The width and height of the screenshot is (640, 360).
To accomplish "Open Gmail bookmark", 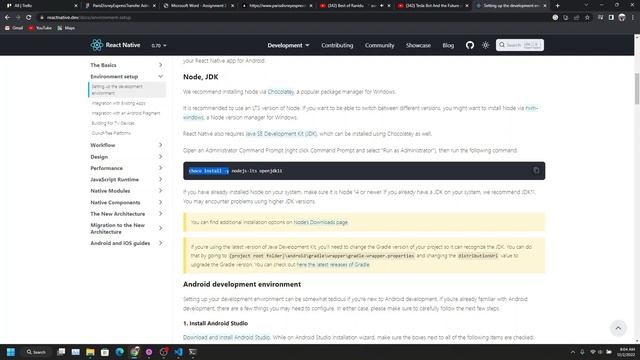I will coord(14,28).
